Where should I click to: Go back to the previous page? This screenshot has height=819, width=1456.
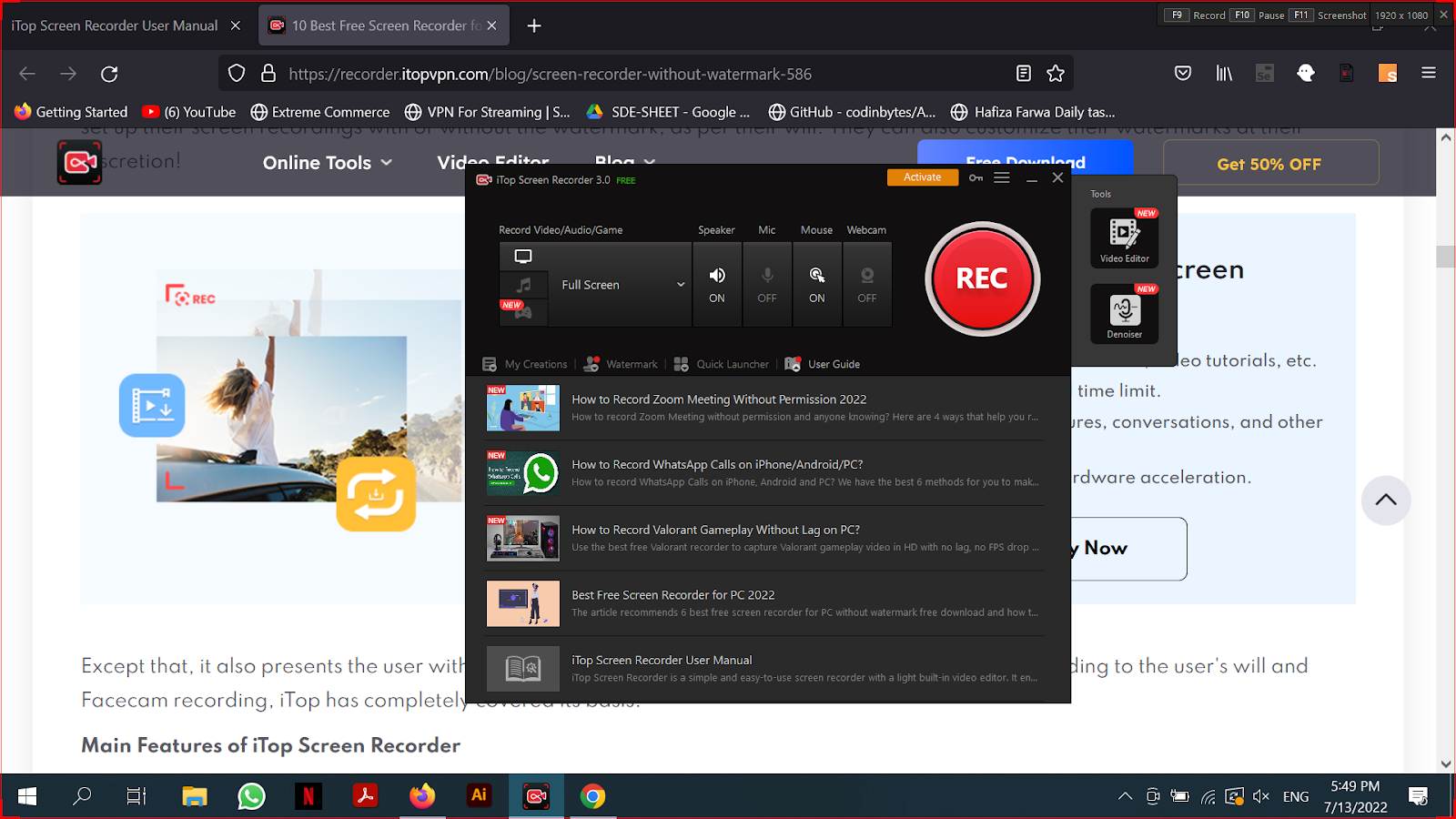tap(27, 74)
